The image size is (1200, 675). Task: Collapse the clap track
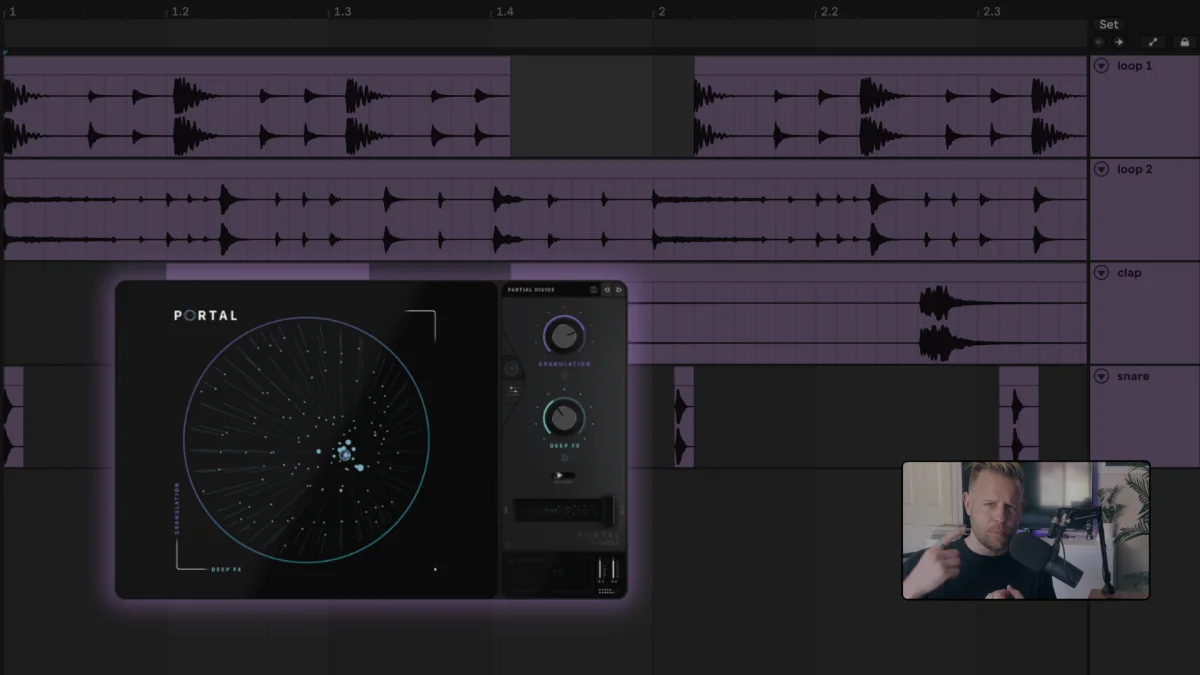pyautogui.click(x=1101, y=273)
